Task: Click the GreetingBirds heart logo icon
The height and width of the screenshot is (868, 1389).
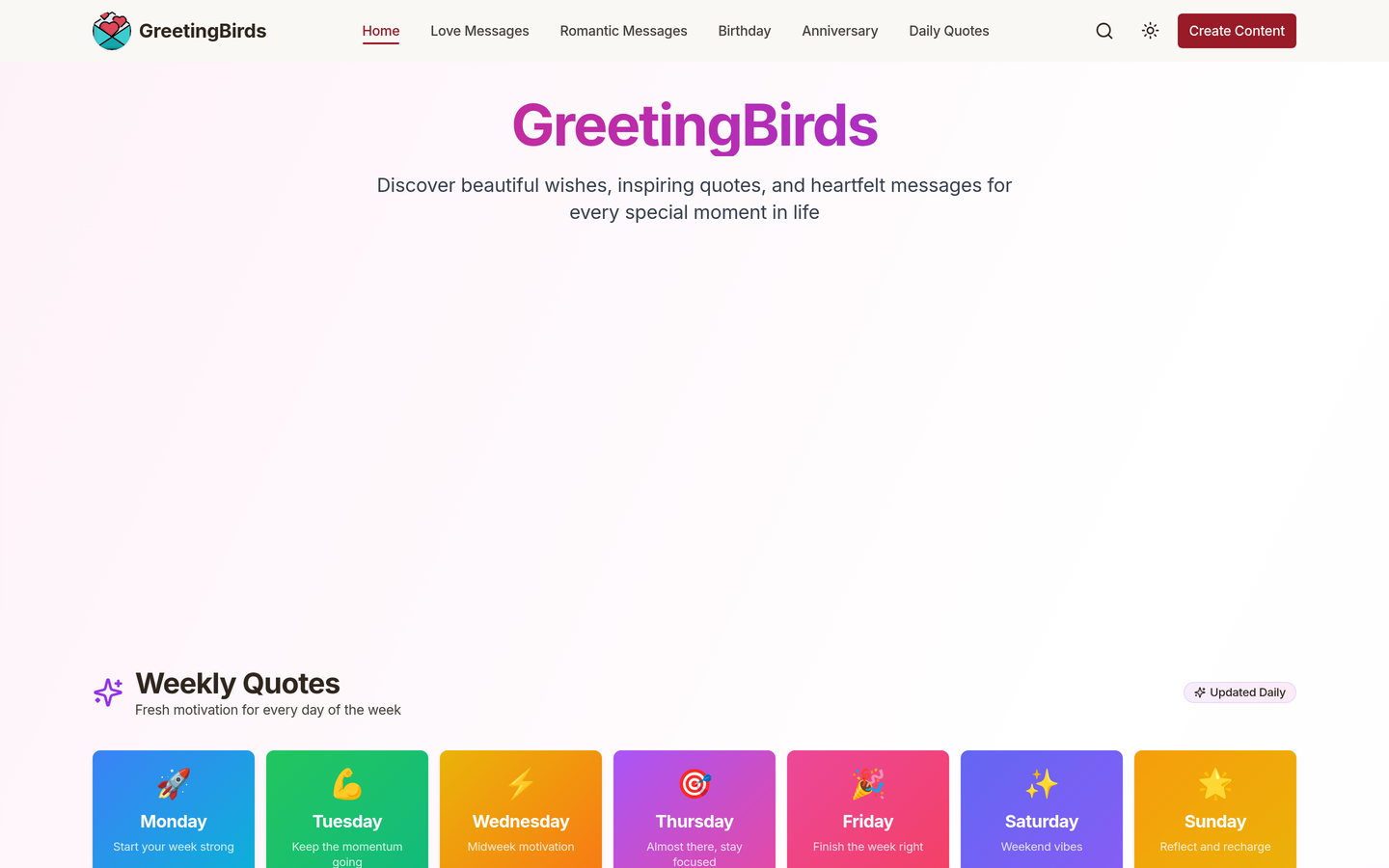Action: [x=112, y=31]
